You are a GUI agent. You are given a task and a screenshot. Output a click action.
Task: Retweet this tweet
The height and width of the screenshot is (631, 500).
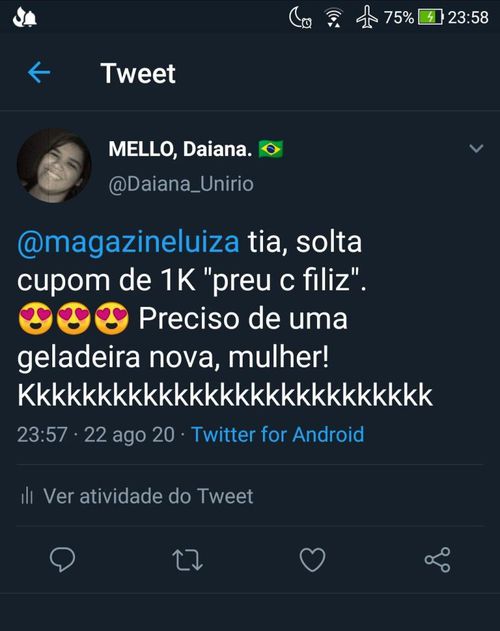point(187,560)
